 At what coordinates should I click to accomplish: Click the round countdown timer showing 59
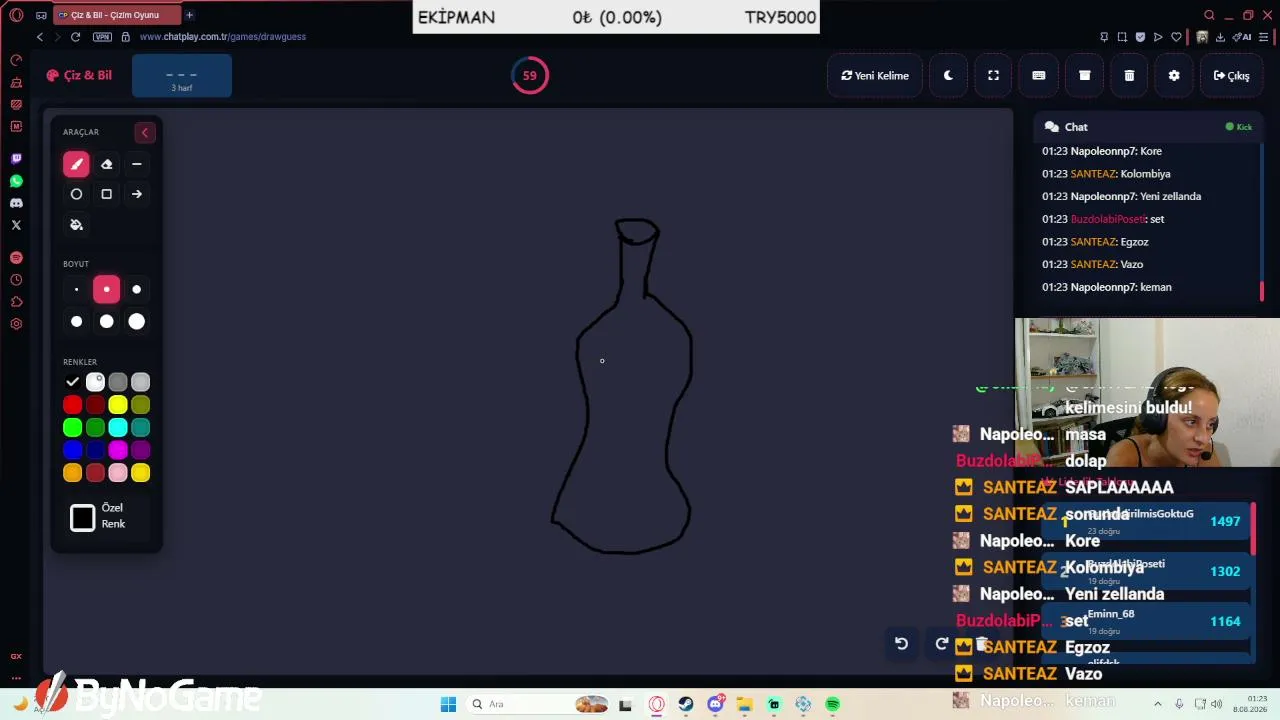tap(530, 75)
